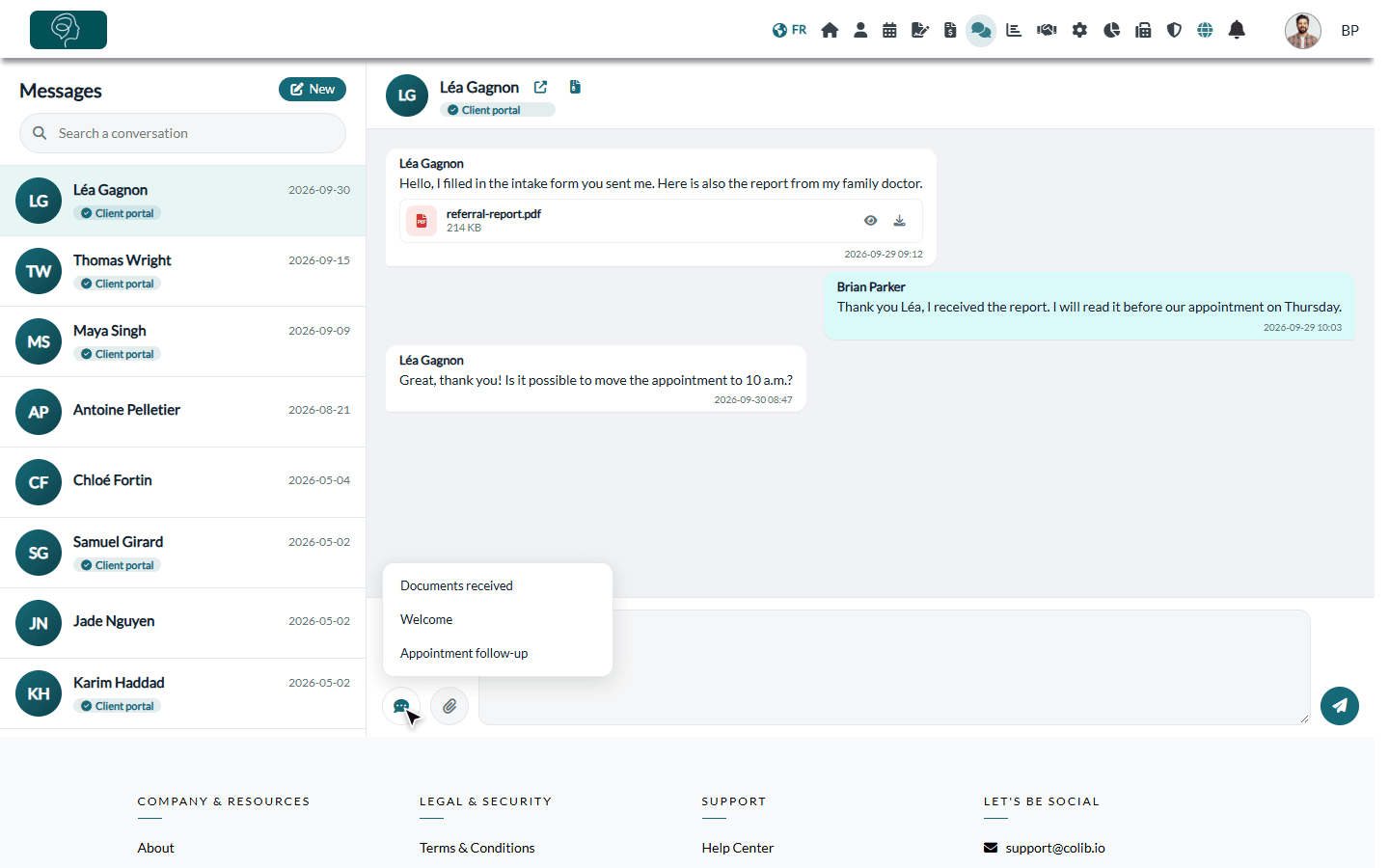
Task: Open Léa Gagnon's client file document icon
Action: 575,87
